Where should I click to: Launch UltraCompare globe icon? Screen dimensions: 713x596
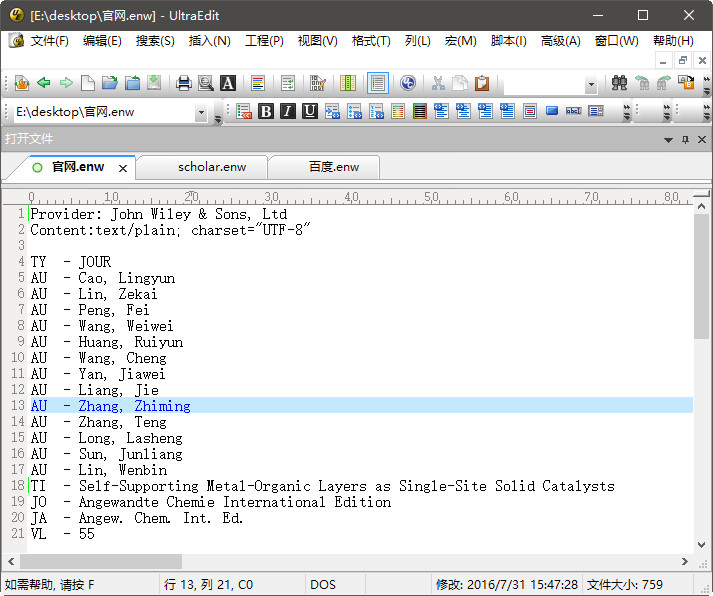(x=408, y=83)
